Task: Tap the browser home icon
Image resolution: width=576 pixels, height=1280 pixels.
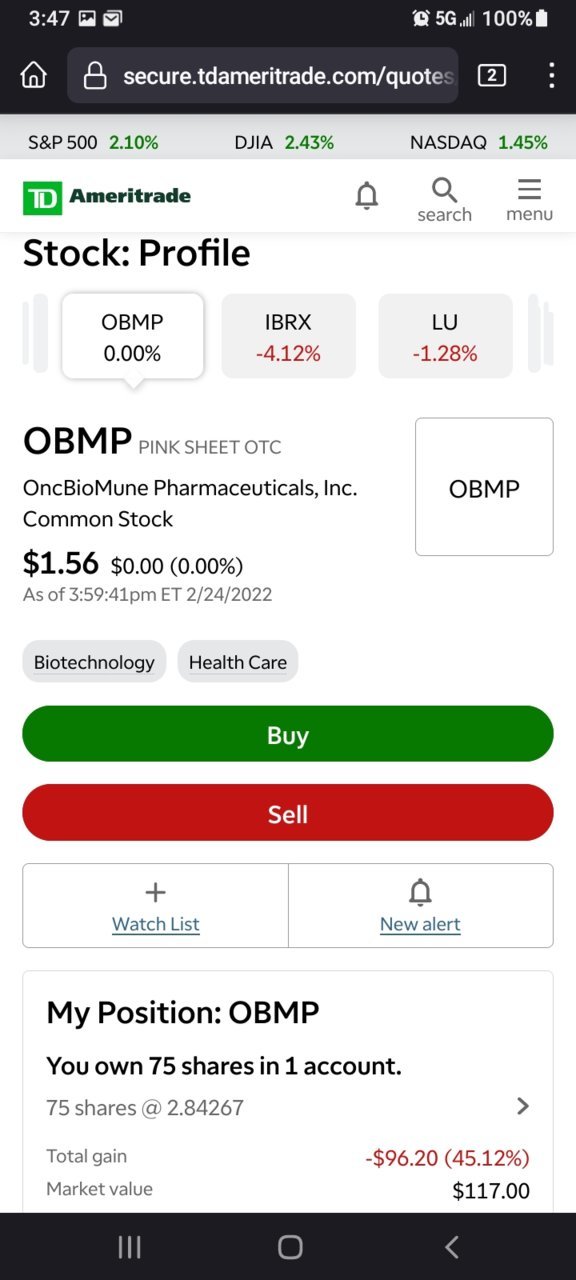Action: (34, 75)
